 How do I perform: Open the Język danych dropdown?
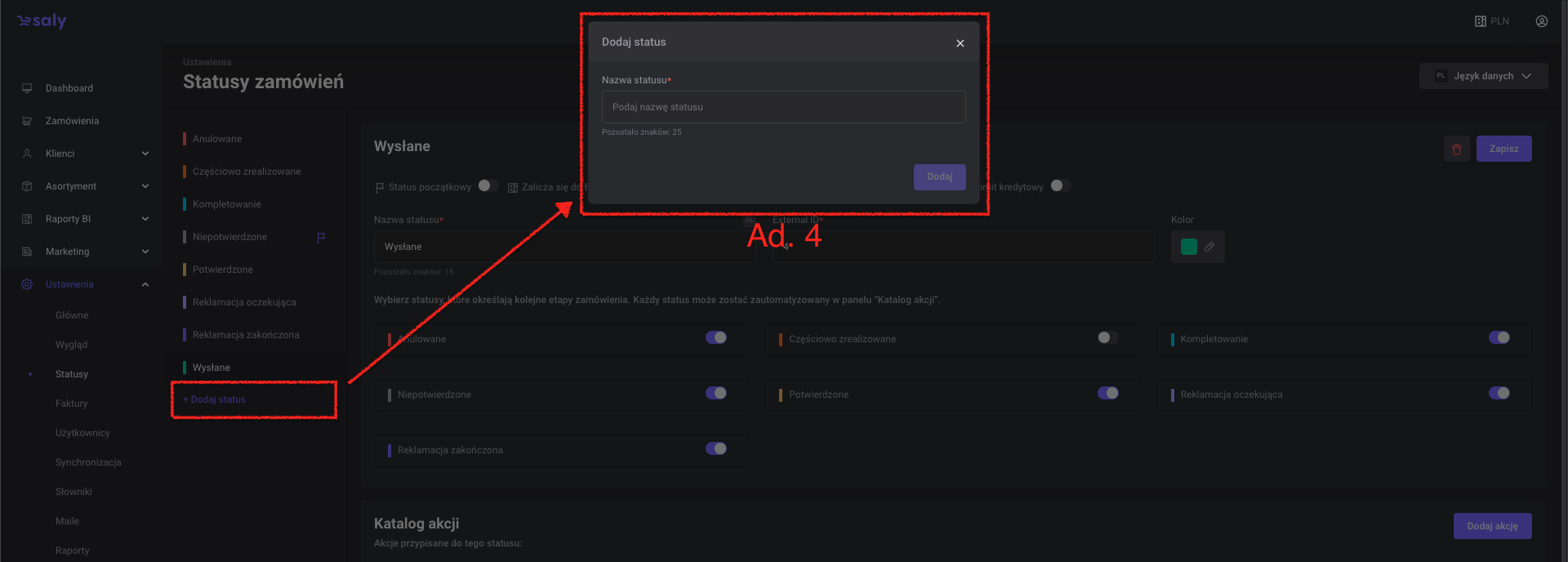(1483, 76)
